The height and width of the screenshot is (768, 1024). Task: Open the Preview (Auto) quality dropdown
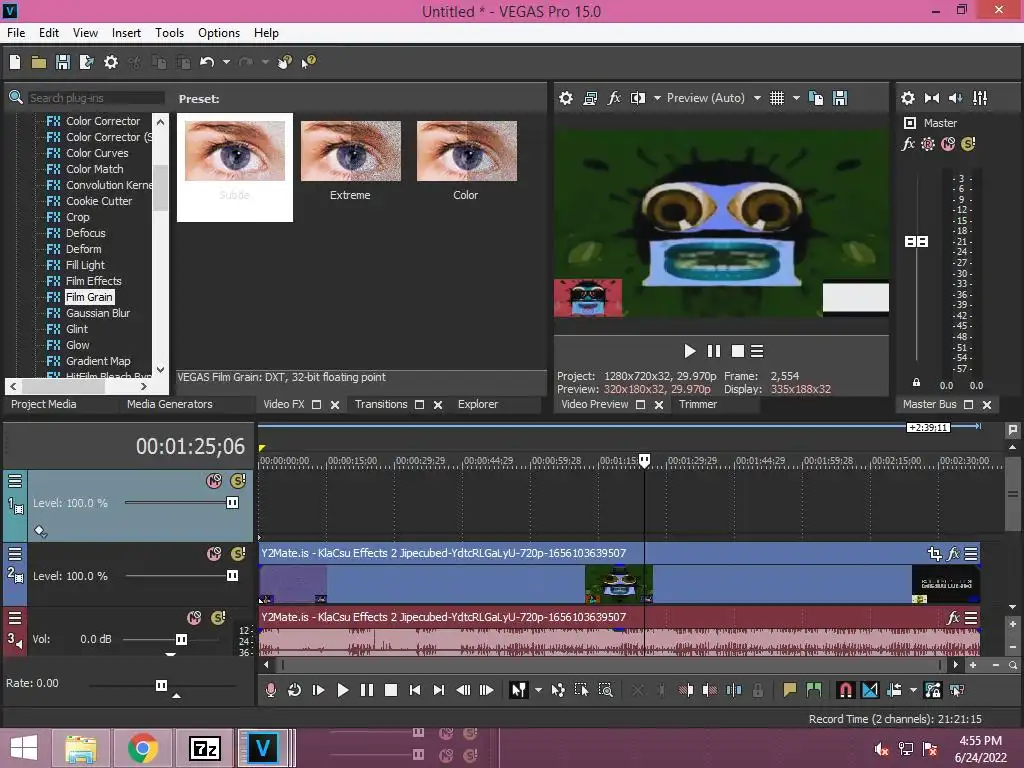point(756,98)
